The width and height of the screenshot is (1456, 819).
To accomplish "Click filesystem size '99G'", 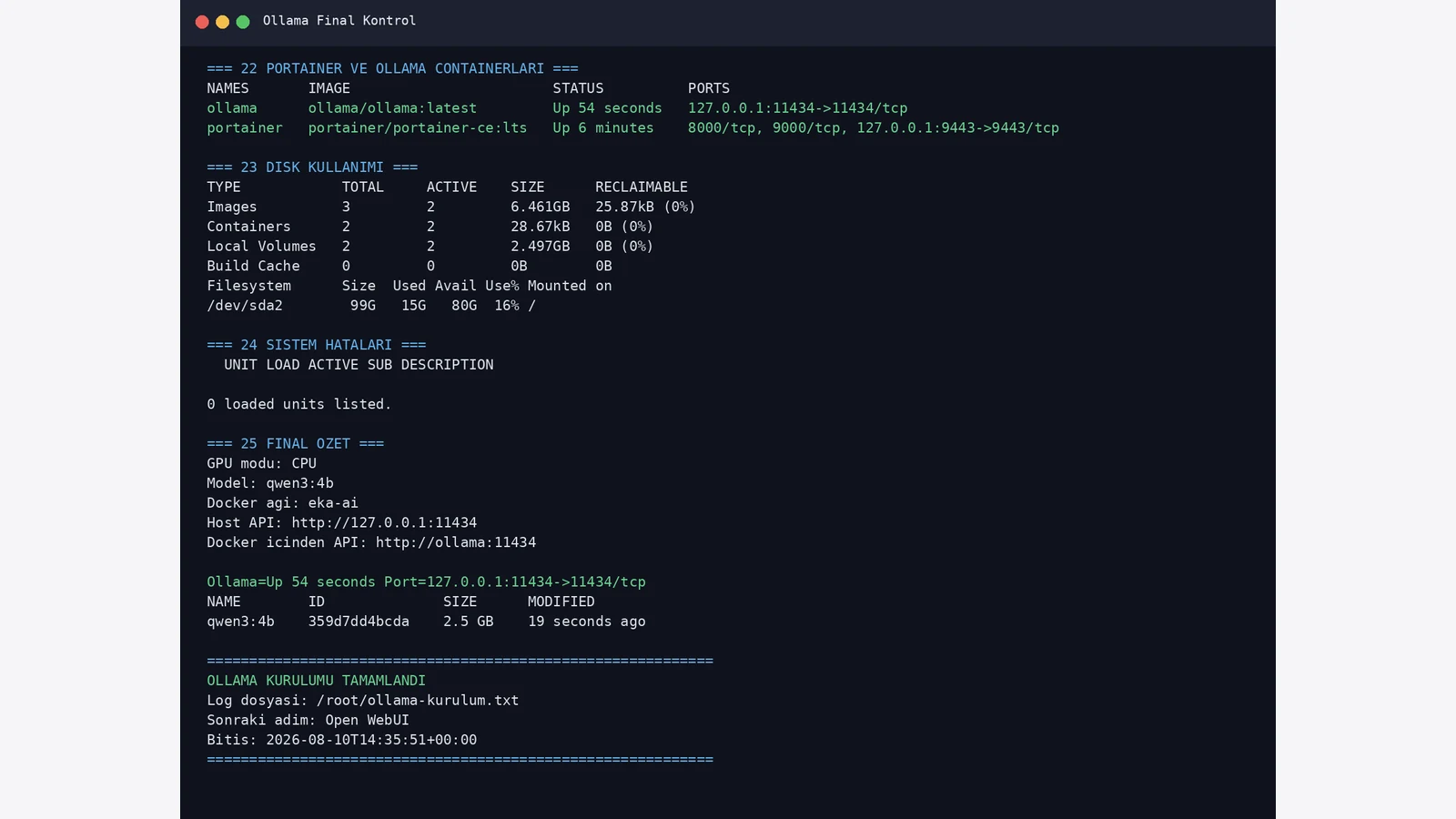I will click(363, 306).
